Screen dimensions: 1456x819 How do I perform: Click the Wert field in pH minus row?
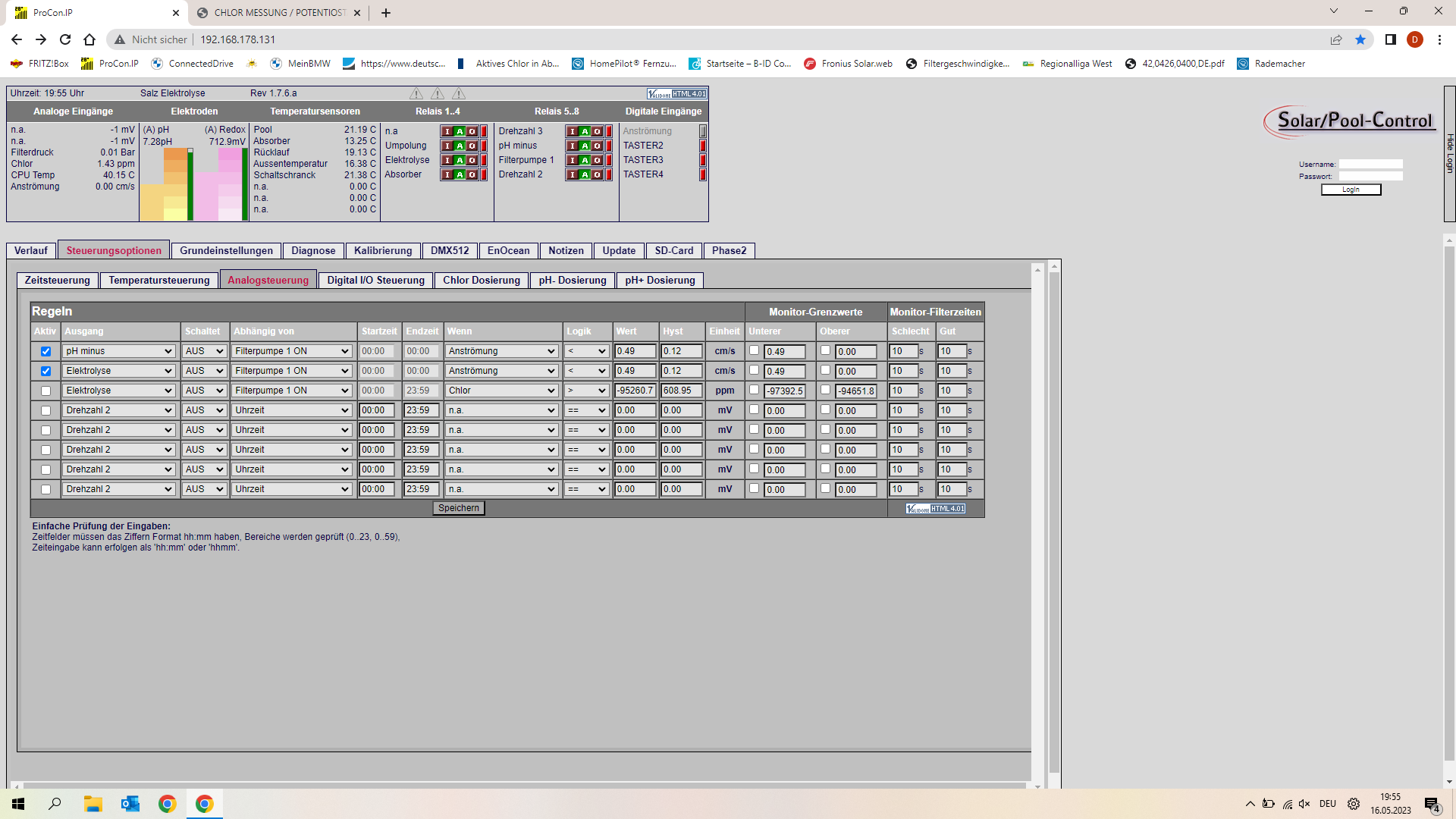click(635, 351)
